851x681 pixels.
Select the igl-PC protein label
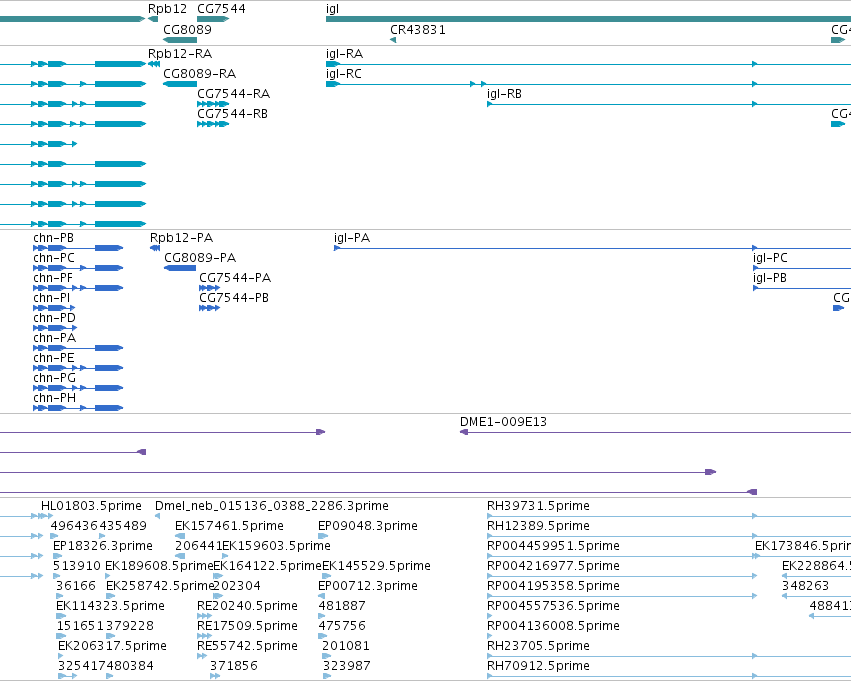(770, 258)
